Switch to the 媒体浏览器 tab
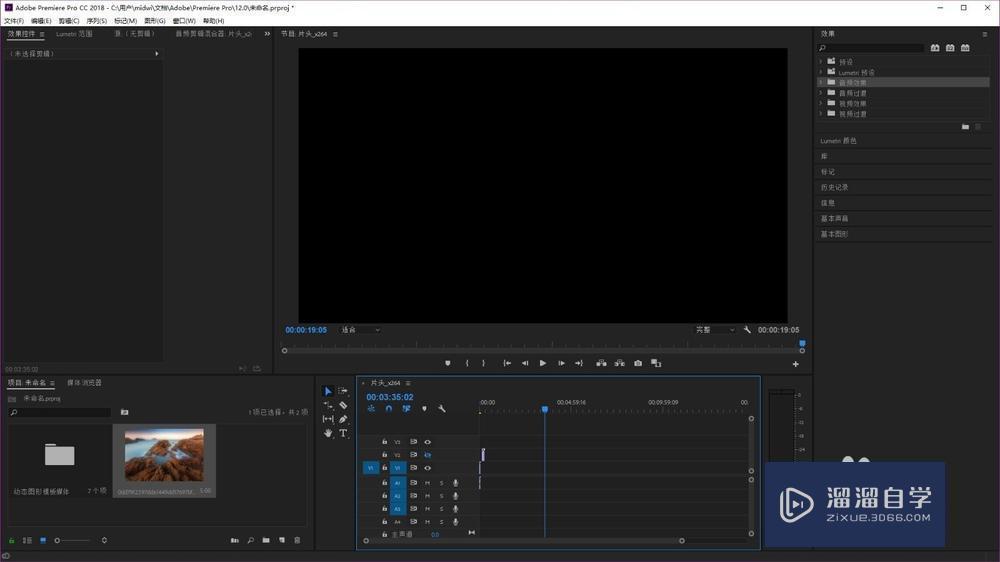 point(84,382)
